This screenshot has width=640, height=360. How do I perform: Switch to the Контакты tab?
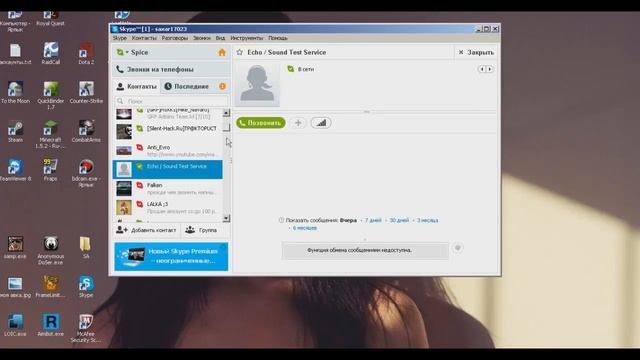137,87
